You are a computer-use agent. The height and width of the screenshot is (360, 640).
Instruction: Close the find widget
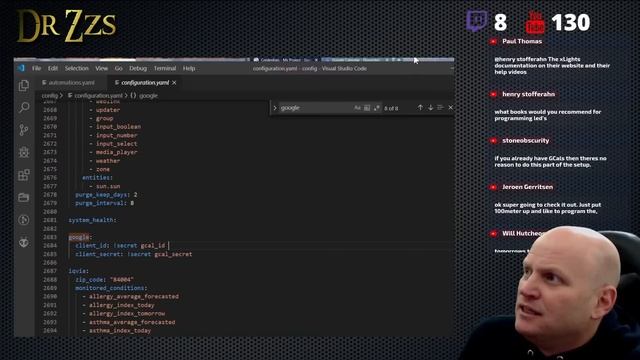pyautogui.click(x=450, y=107)
